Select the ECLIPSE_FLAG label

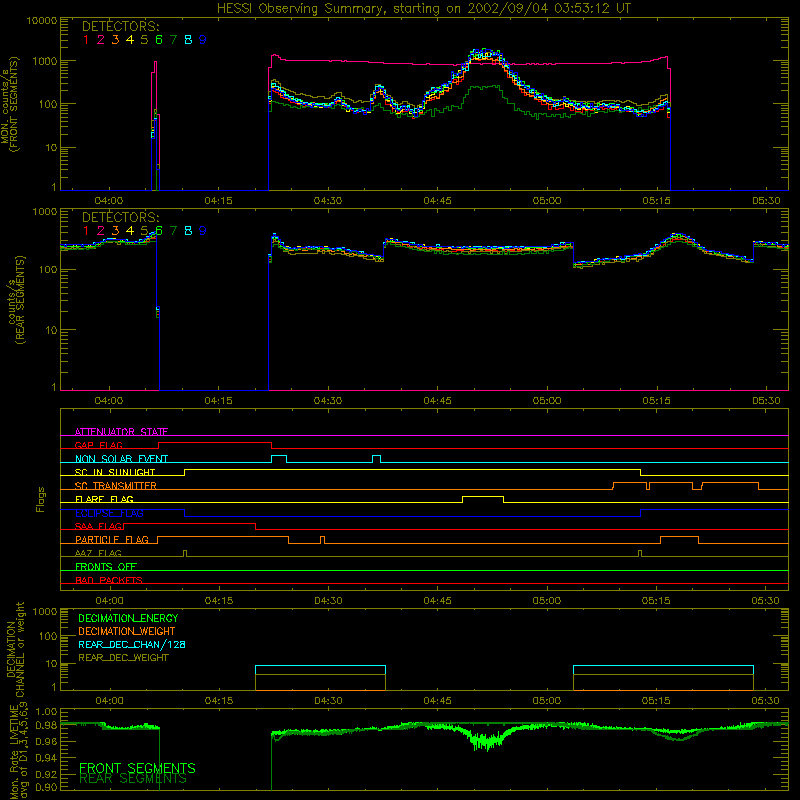pos(109,513)
